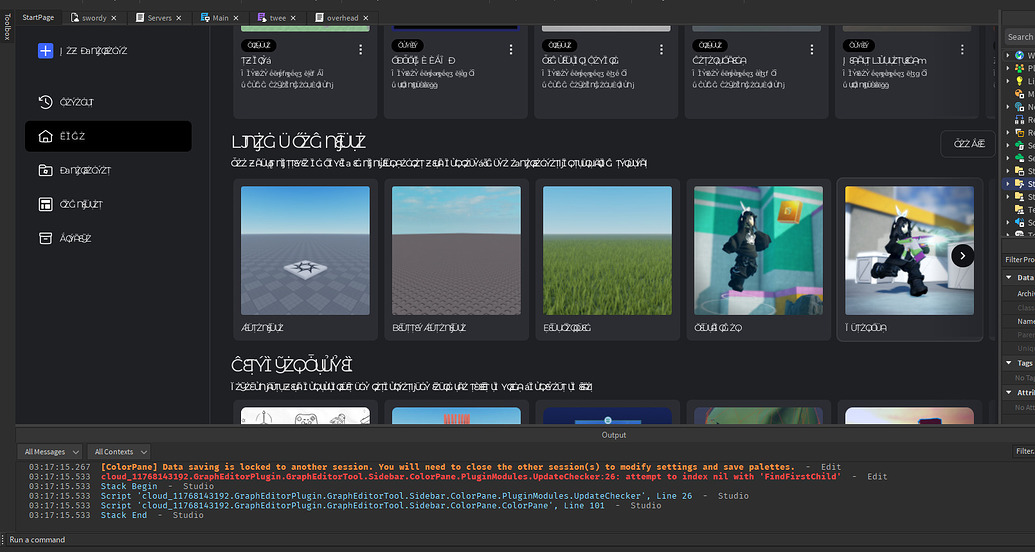Collapse the Attributes section in Properties
The image size is (1035, 552).
click(1009, 393)
